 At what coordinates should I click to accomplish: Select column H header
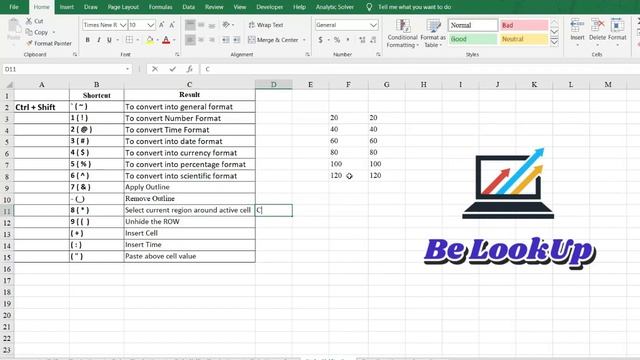coord(424,84)
